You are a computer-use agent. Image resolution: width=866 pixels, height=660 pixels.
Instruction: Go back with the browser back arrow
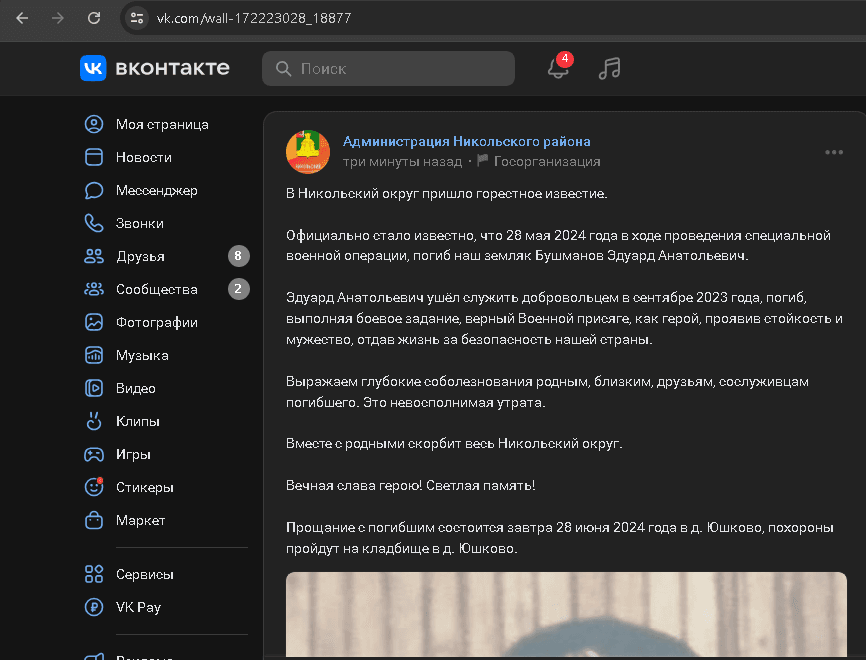22,18
